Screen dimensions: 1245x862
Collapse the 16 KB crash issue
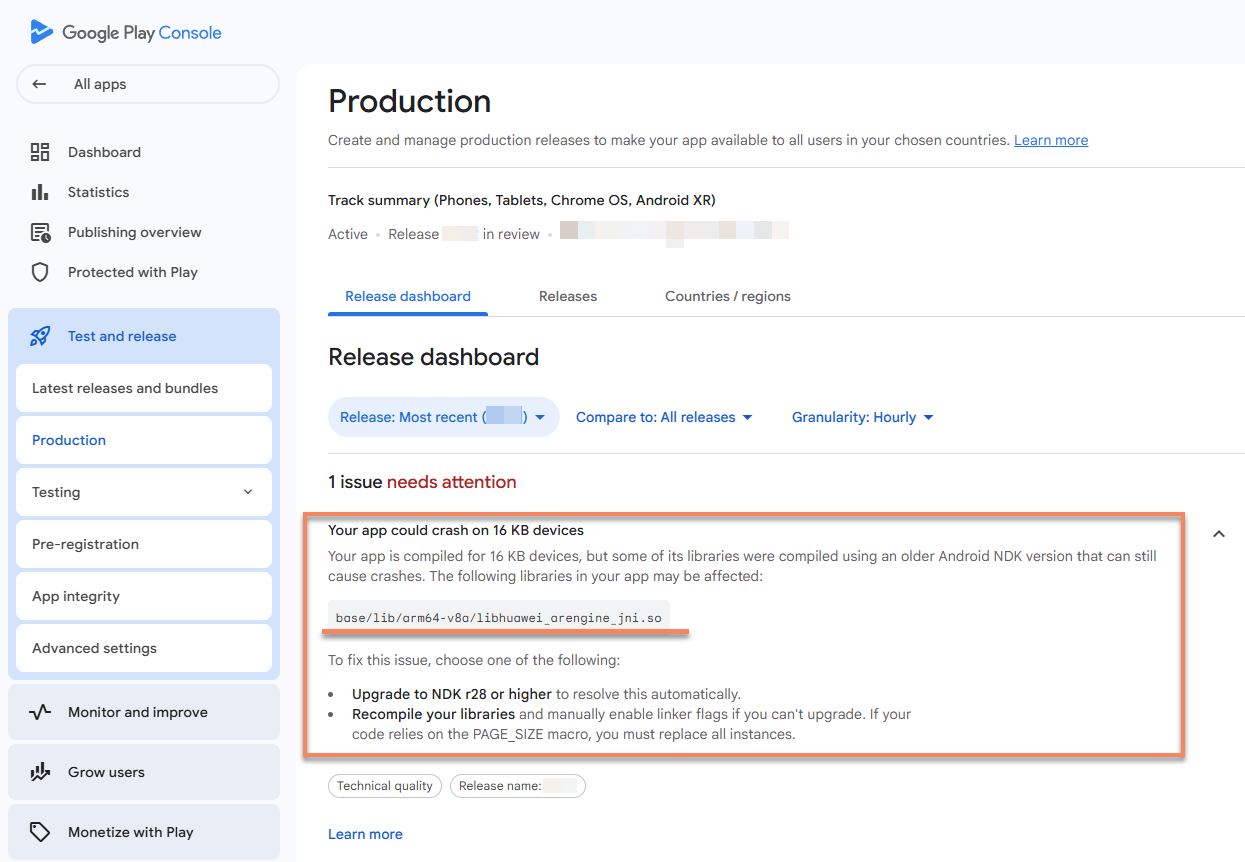pos(1219,534)
